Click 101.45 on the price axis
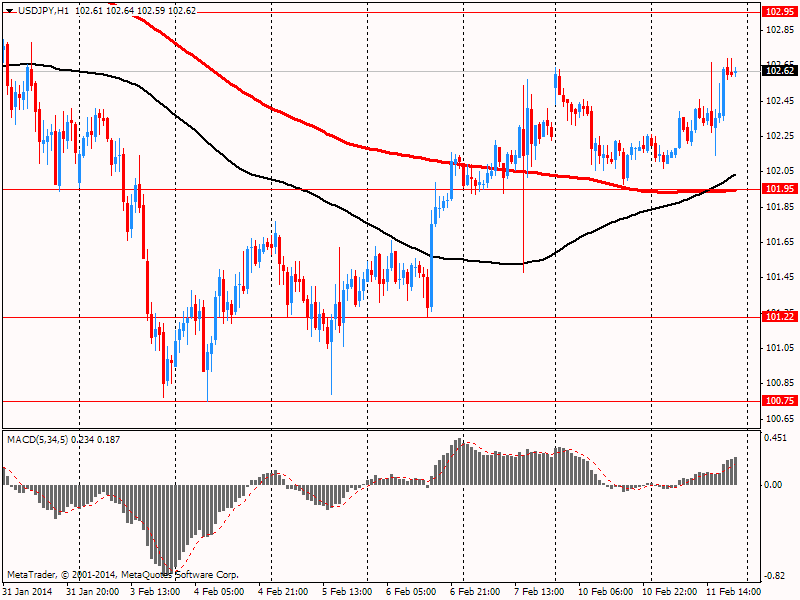This screenshot has height=600, width=800. click(x=780, y=277)
